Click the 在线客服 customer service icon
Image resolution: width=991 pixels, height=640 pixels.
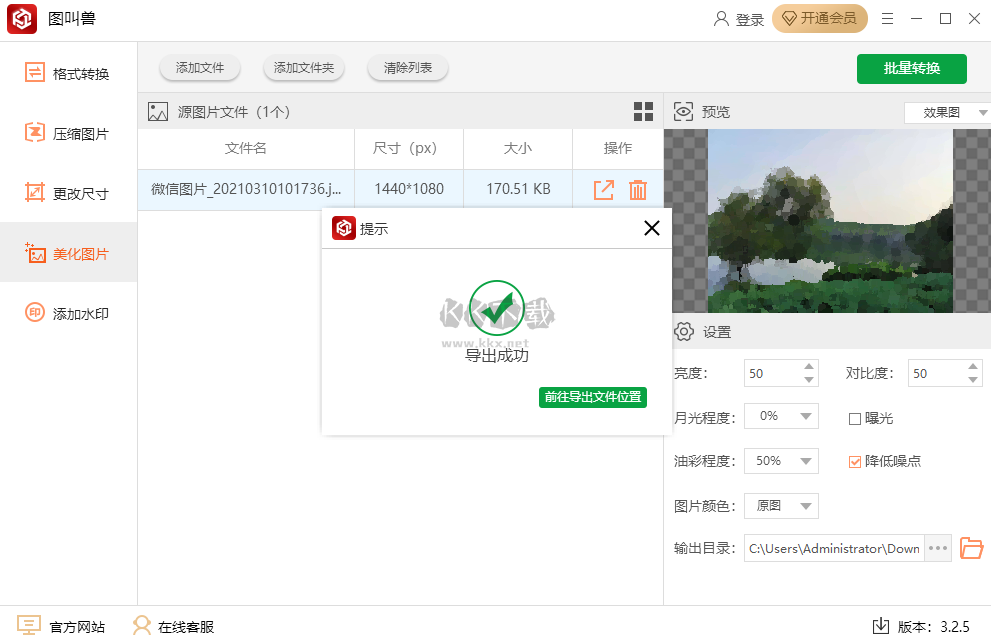141,627
